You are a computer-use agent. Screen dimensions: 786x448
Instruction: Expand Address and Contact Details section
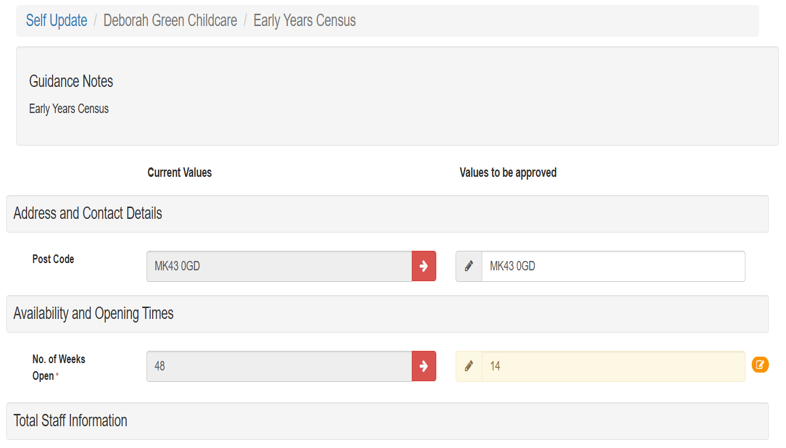(x=88, y=213)
